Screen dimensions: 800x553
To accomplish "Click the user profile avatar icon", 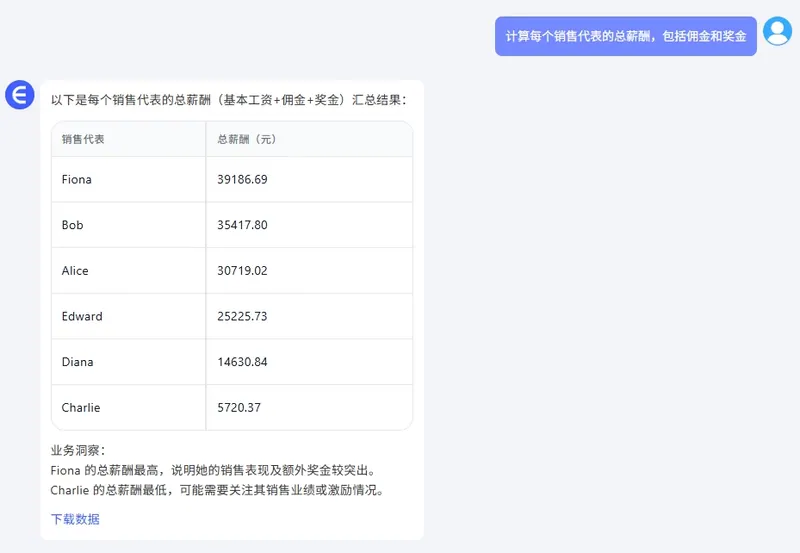I will (777, 31).
